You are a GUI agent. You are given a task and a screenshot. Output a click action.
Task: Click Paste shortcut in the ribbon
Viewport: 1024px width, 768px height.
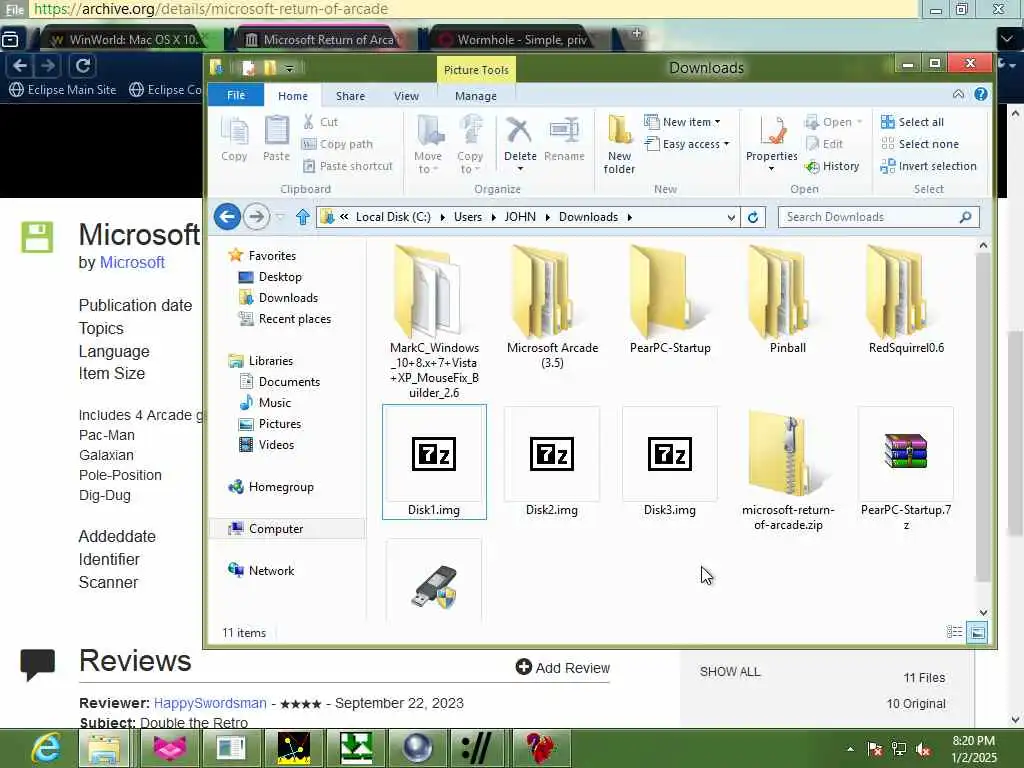coord(348,167)
